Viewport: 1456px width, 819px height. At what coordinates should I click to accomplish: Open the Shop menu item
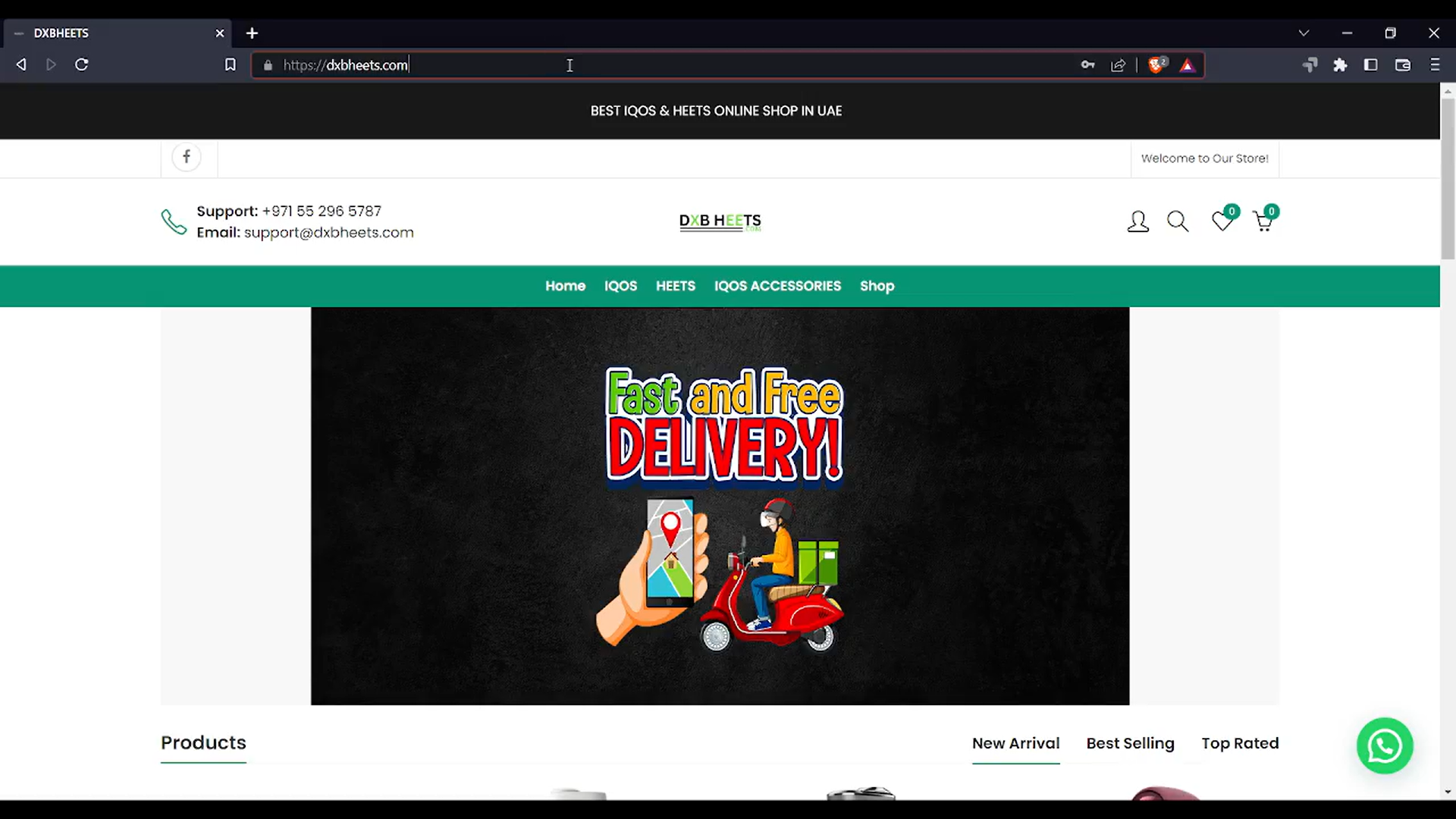[x=877, y=286]
